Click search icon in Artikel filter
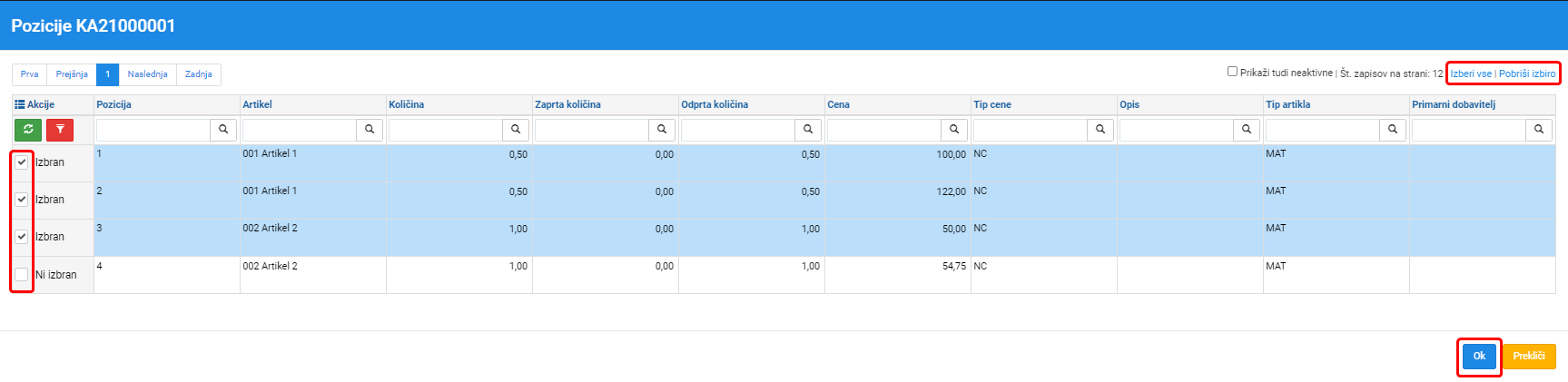This screenshot has width=1568, height=382. point(370,130)
